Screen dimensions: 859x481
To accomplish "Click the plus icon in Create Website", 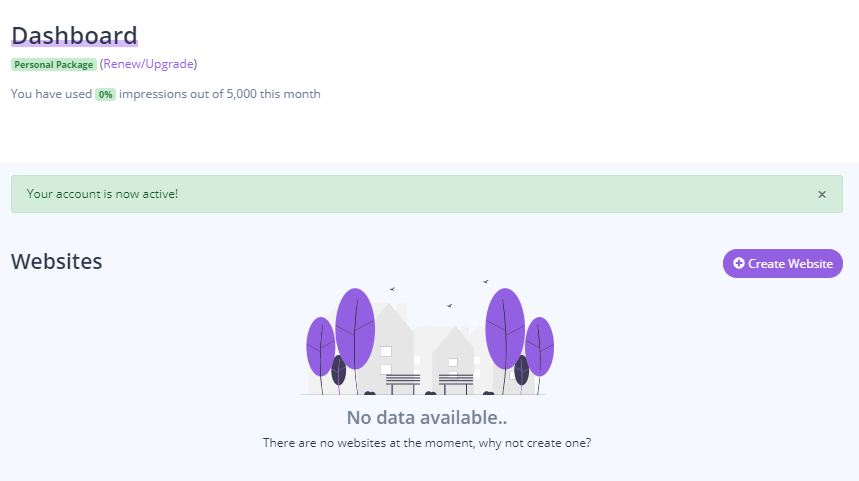I will (738, 264).
